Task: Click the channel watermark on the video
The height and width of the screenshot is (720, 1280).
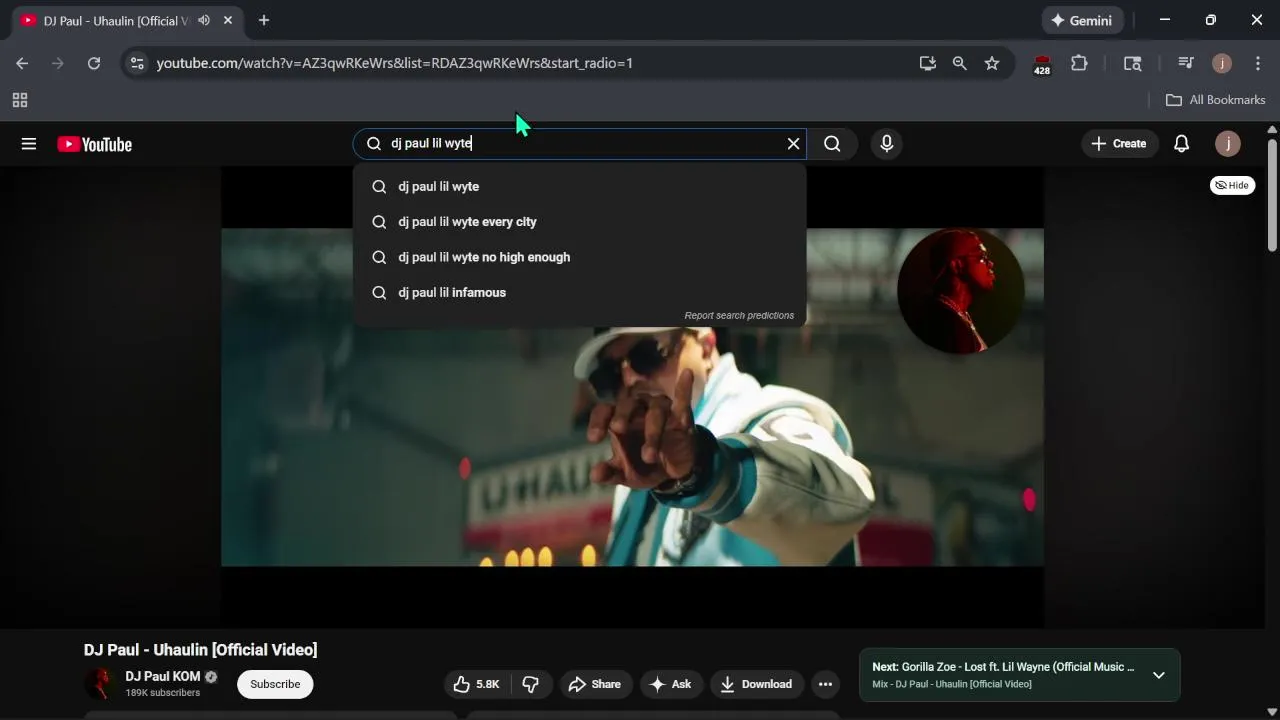Action: pyautogui.click(x=960, y=291)
